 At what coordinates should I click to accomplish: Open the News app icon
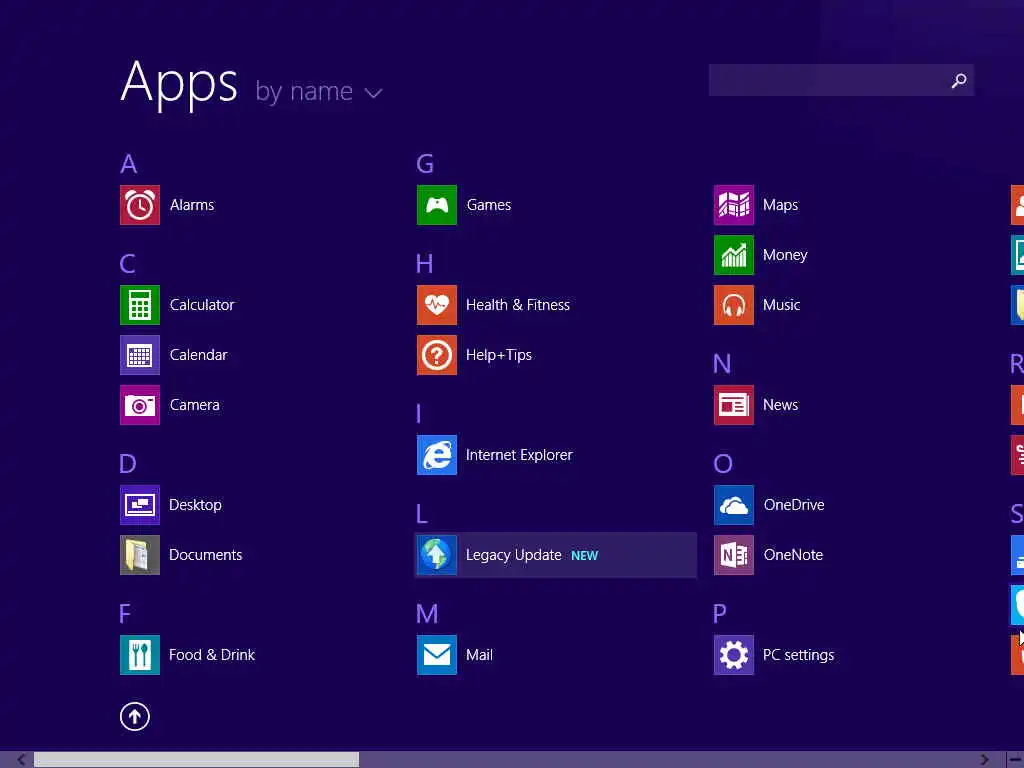[734, 405]
